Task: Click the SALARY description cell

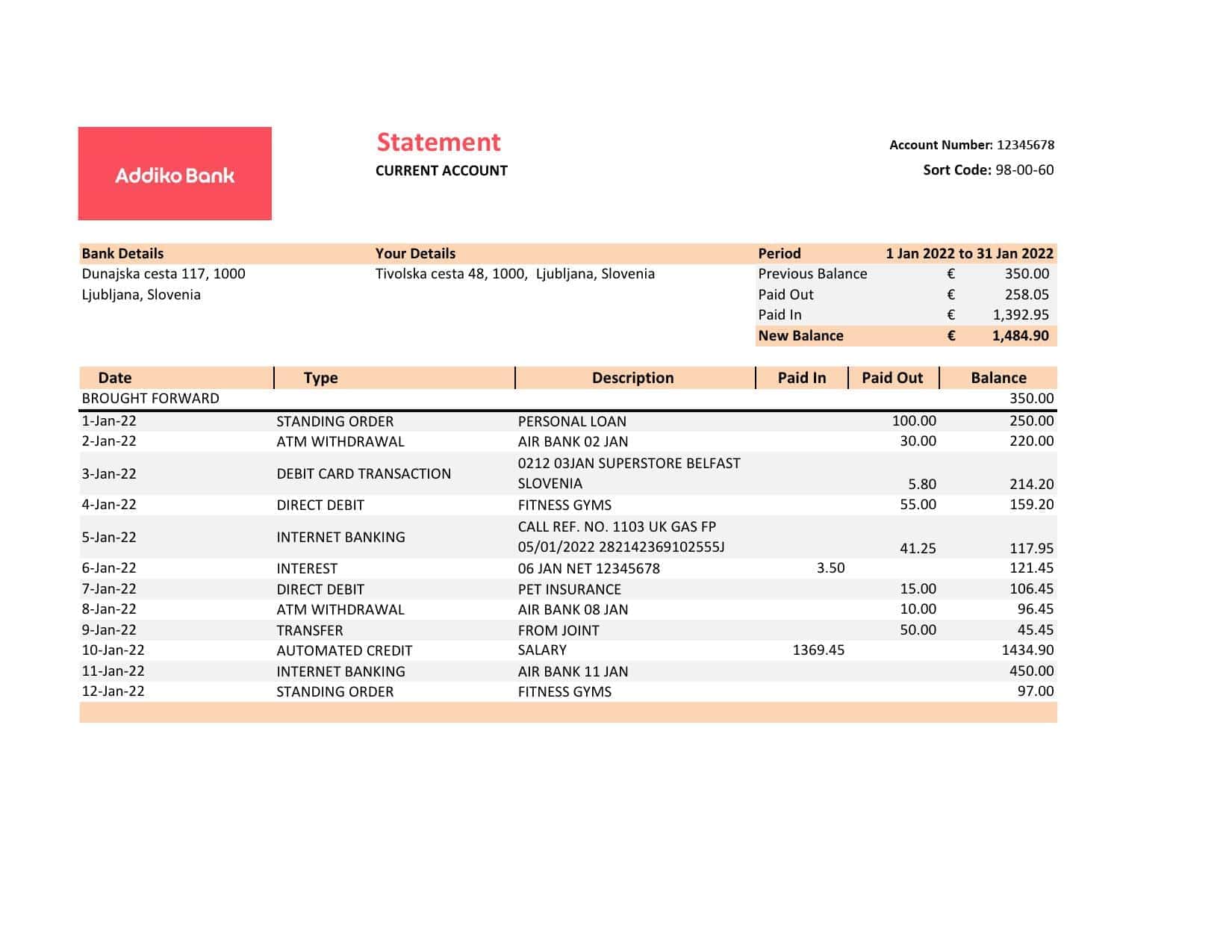Action: coord(542,650)
